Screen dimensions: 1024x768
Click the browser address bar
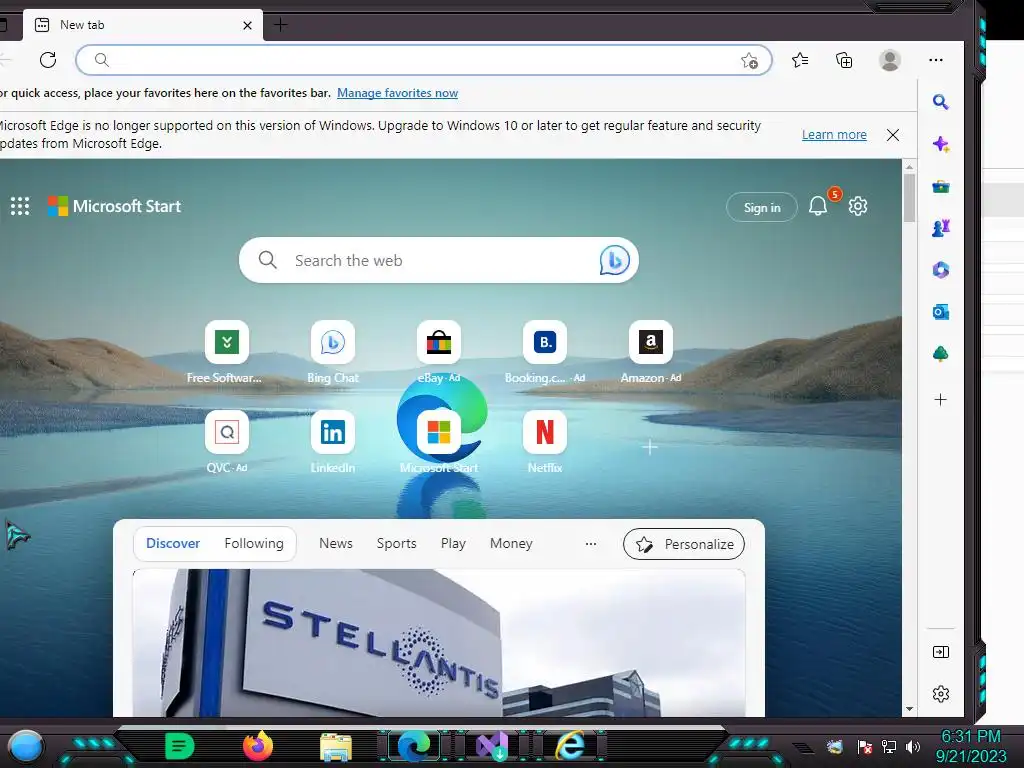pyautogui.click(x=424, y=60)
